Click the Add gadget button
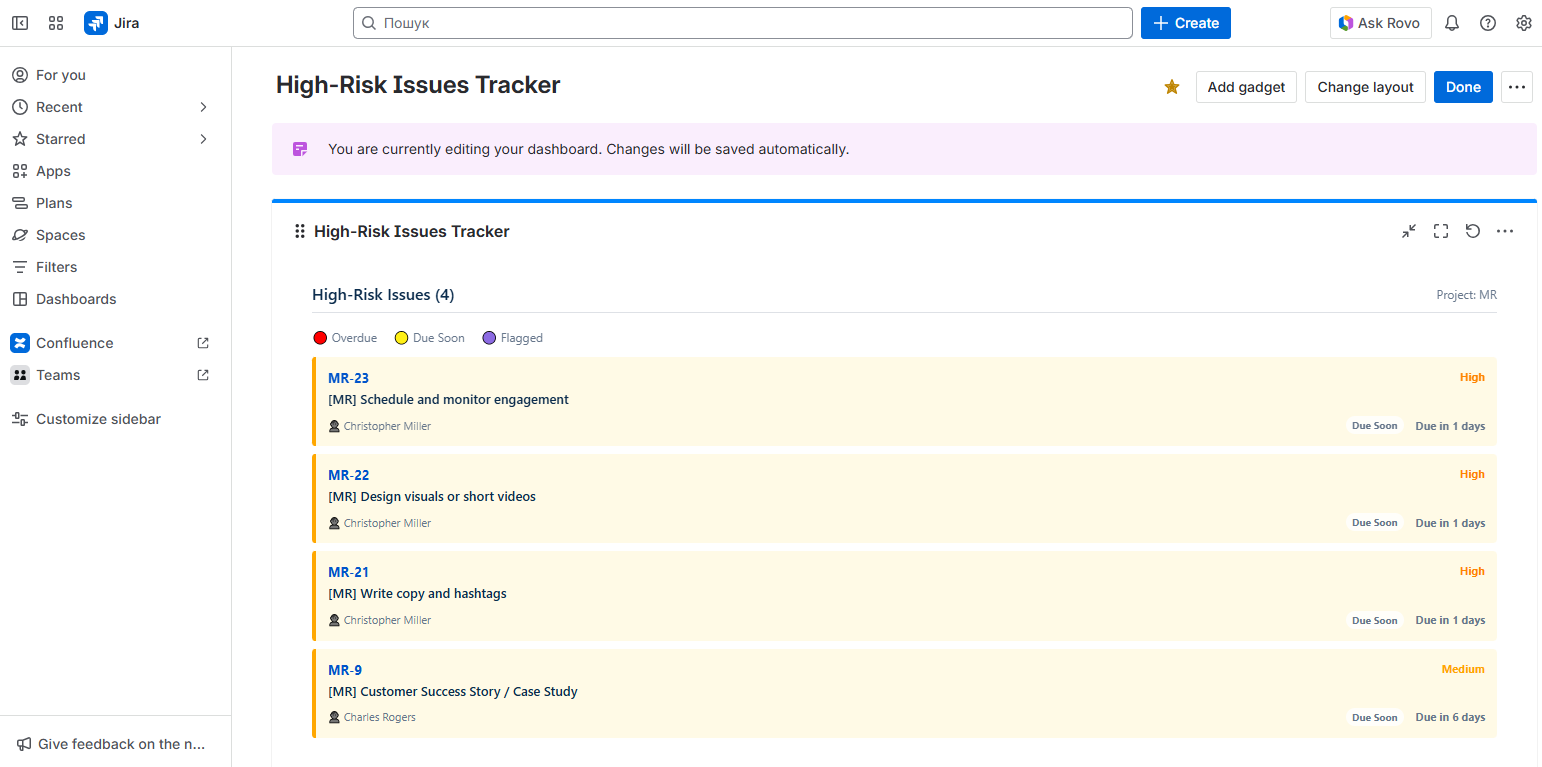Viewport: 1542px width, 767px height. point(1246,87)
